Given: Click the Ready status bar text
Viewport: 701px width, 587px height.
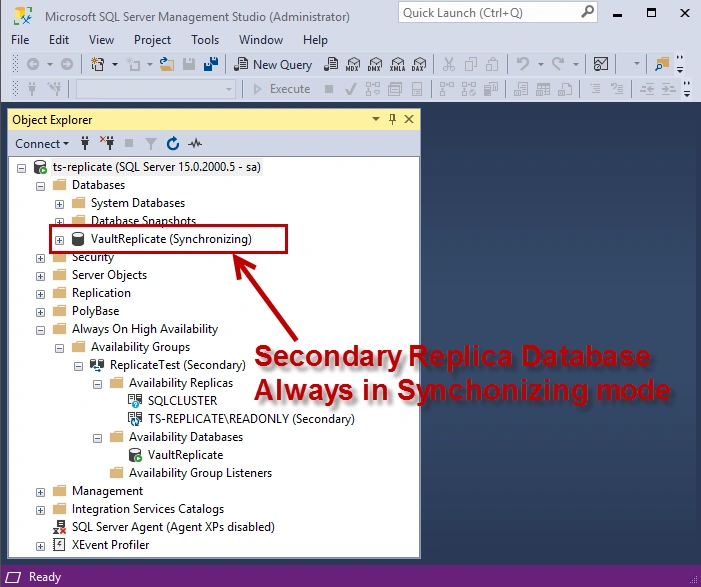Looking at the screenshot, I should click(45, 577).
